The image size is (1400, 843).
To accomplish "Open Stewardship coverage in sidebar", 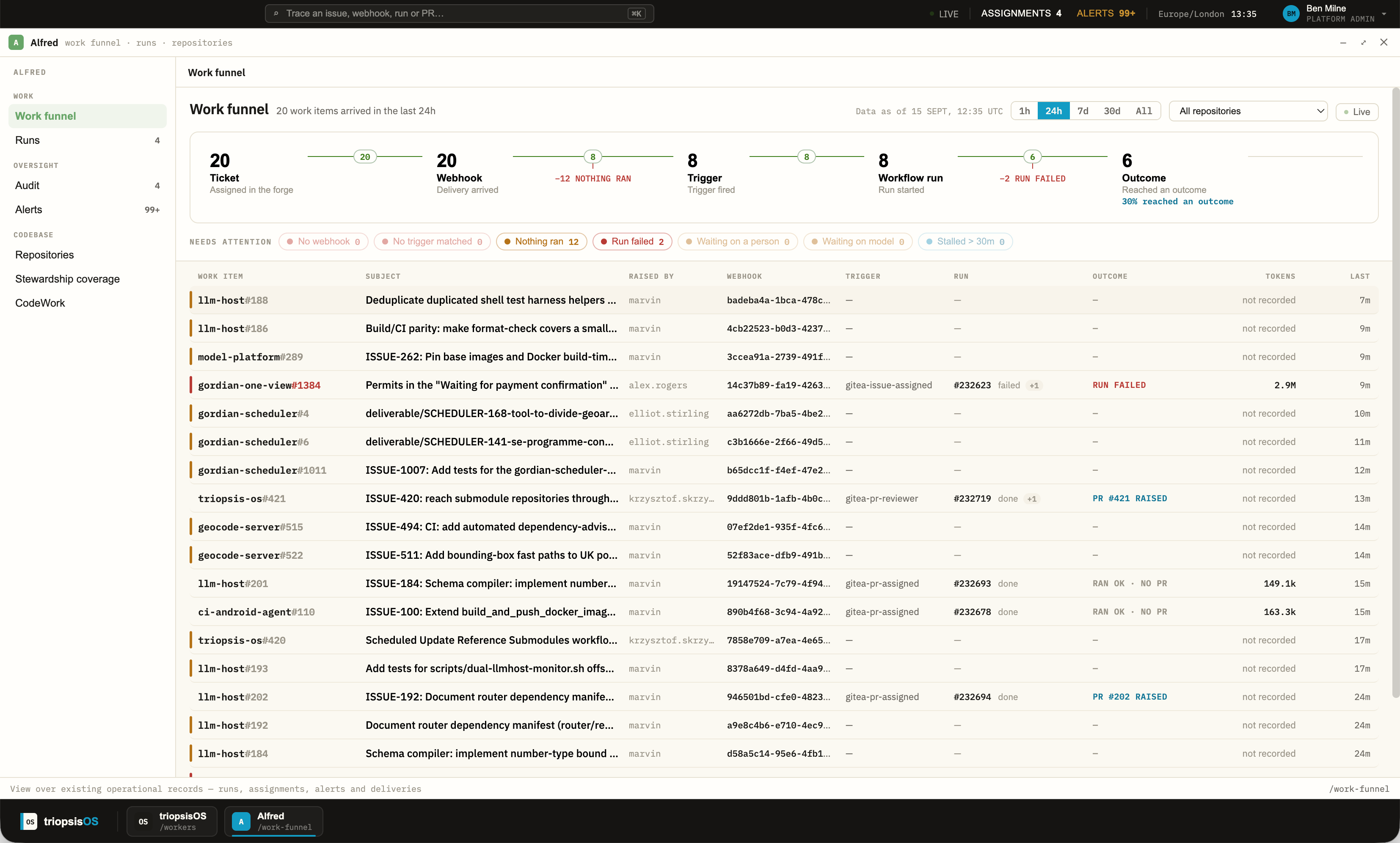I will coord(88,279).
